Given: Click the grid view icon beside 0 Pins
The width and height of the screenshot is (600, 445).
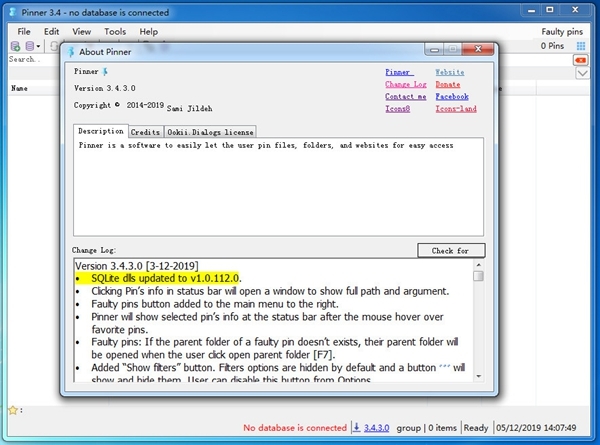Looking at the screenshot, I should point(581,46).
